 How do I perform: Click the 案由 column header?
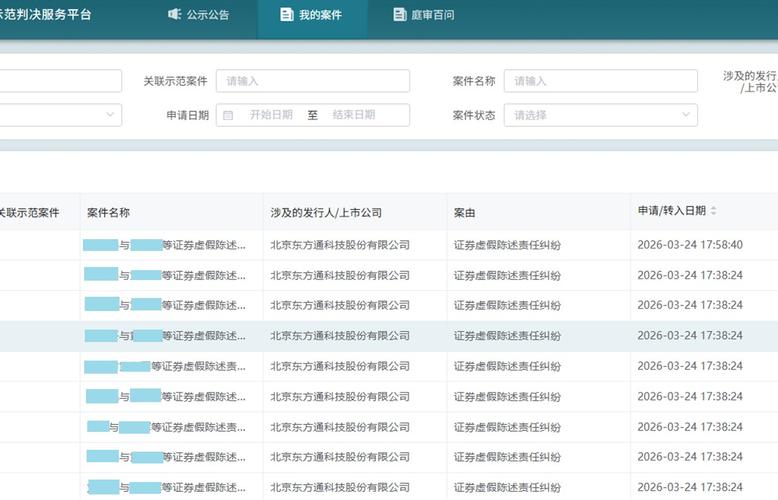pos(464,212)
